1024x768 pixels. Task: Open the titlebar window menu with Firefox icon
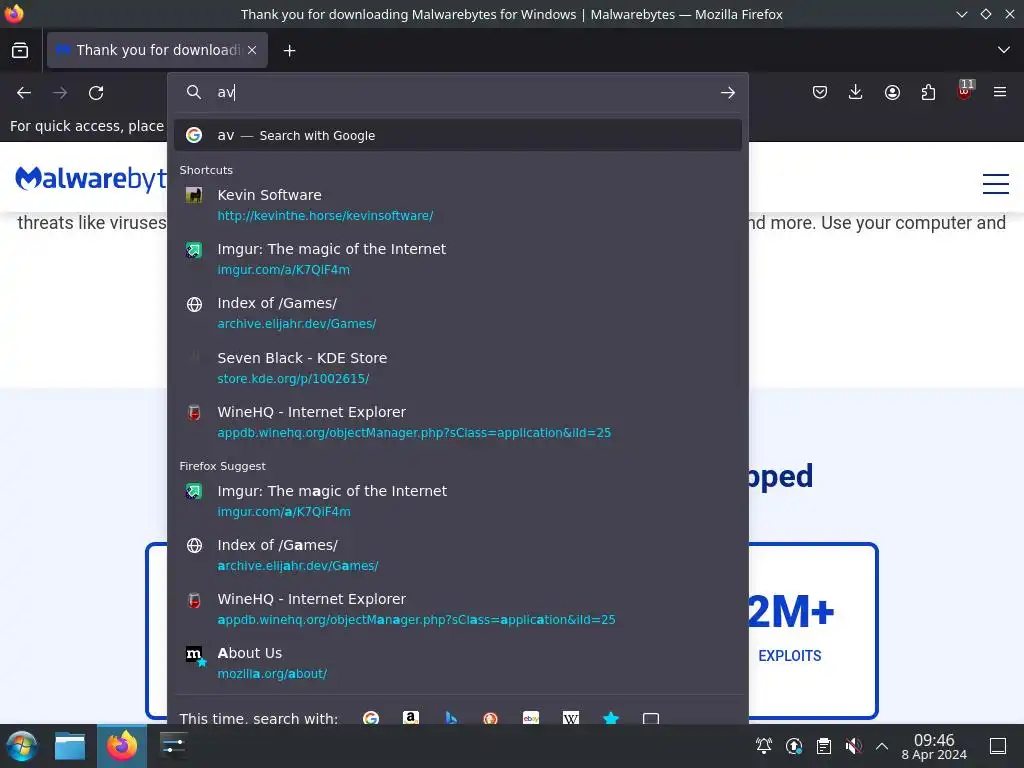(x=14, y=14)
